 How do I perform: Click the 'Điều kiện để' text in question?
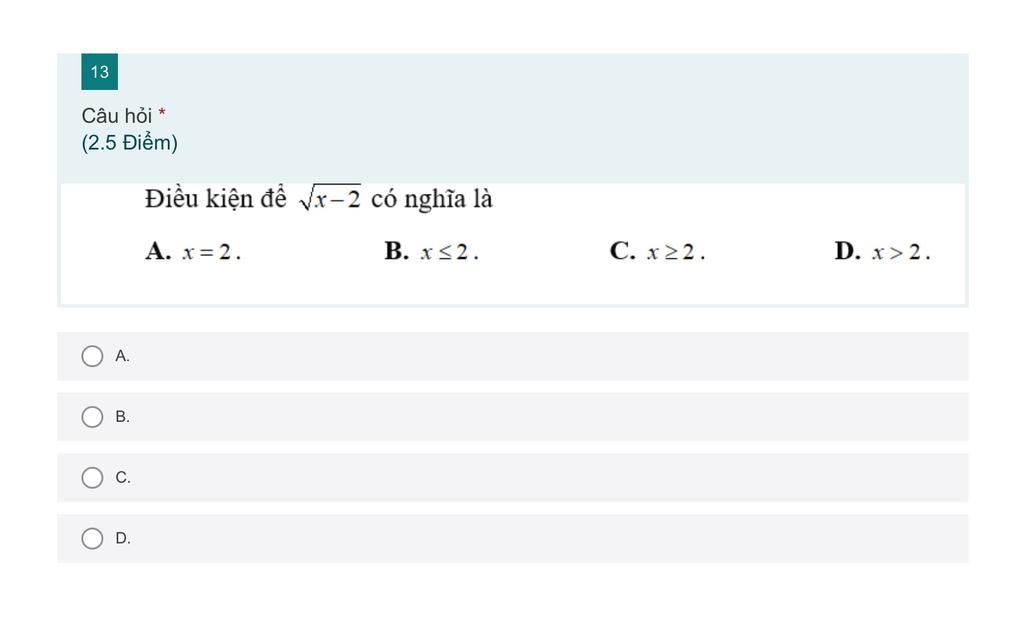tap(215, 199)
